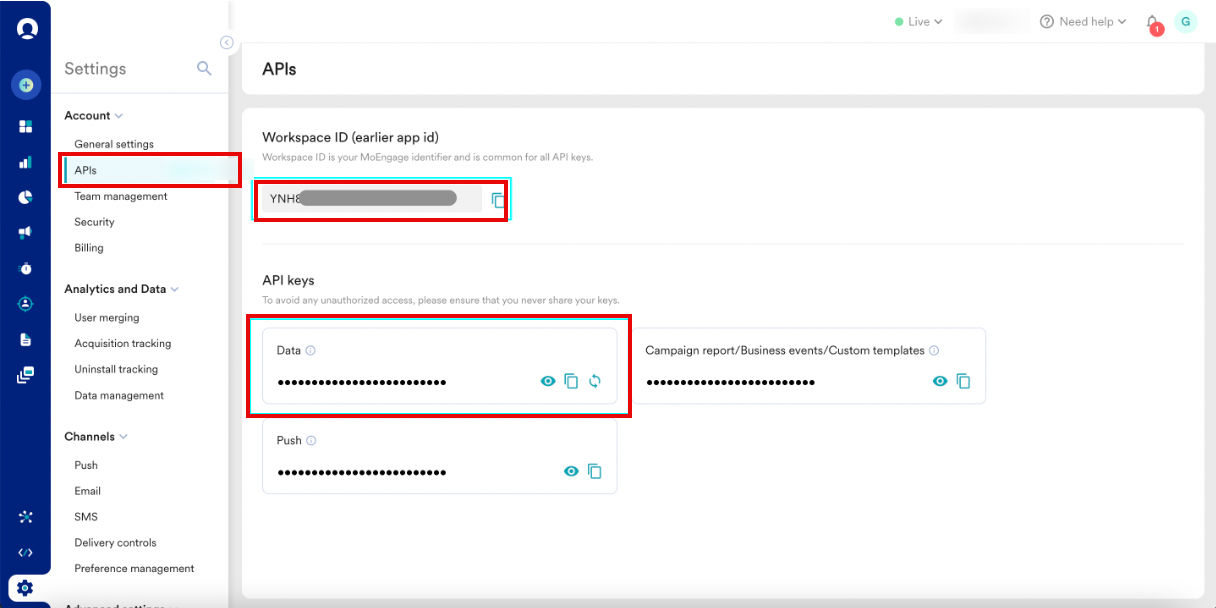
Task: Copy the Push API key
Action: [x=595, y=471]
